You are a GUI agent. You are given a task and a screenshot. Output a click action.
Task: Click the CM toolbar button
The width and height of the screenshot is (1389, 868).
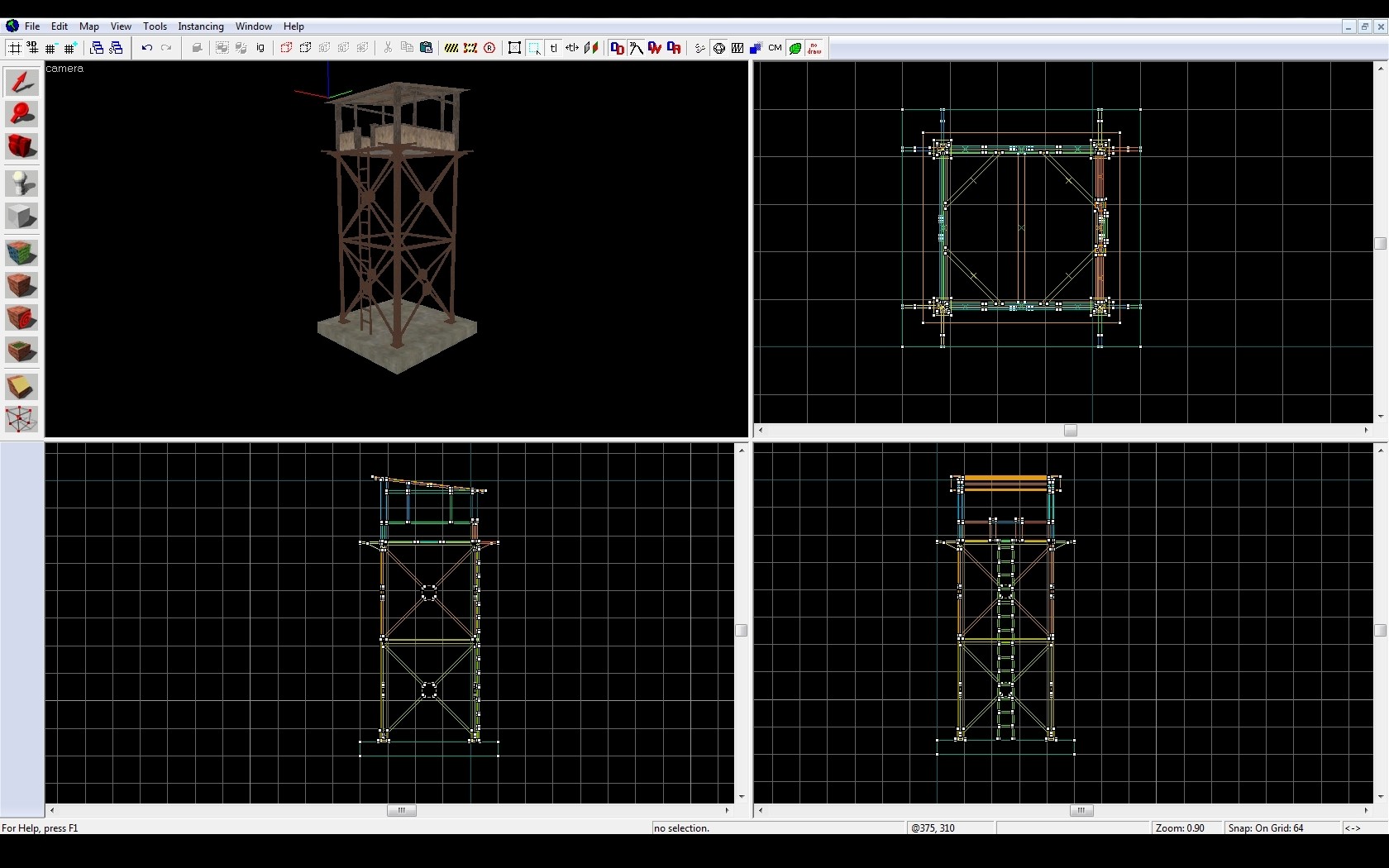[775, 48]
